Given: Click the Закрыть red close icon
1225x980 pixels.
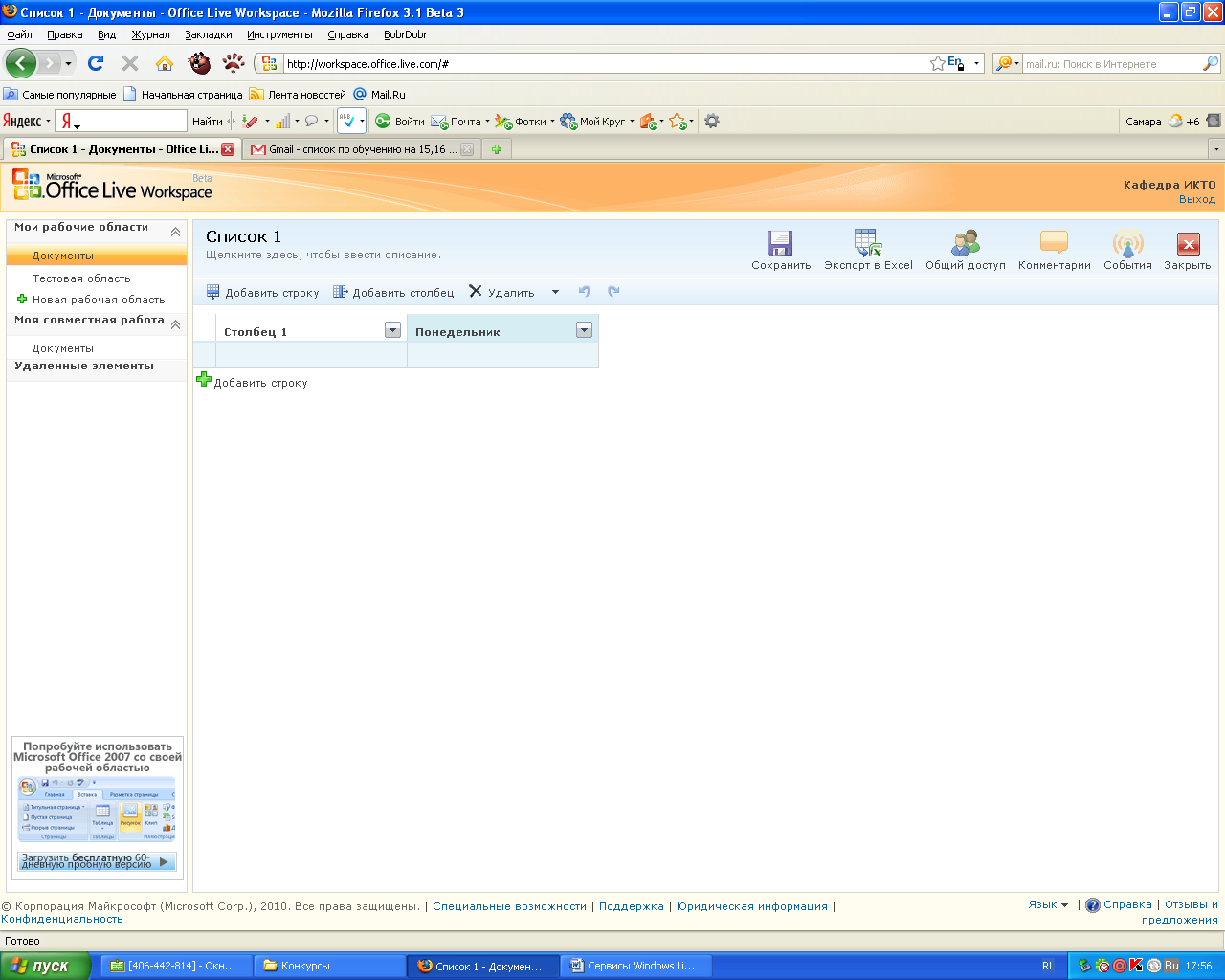Looking at the screenshot, I should (1188, 243).
